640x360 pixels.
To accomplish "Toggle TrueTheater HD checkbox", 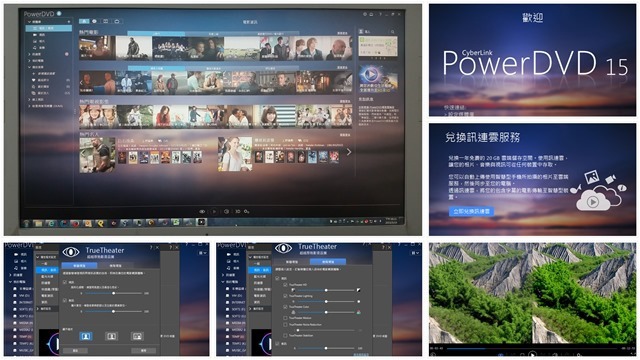I will click(285, 284).
